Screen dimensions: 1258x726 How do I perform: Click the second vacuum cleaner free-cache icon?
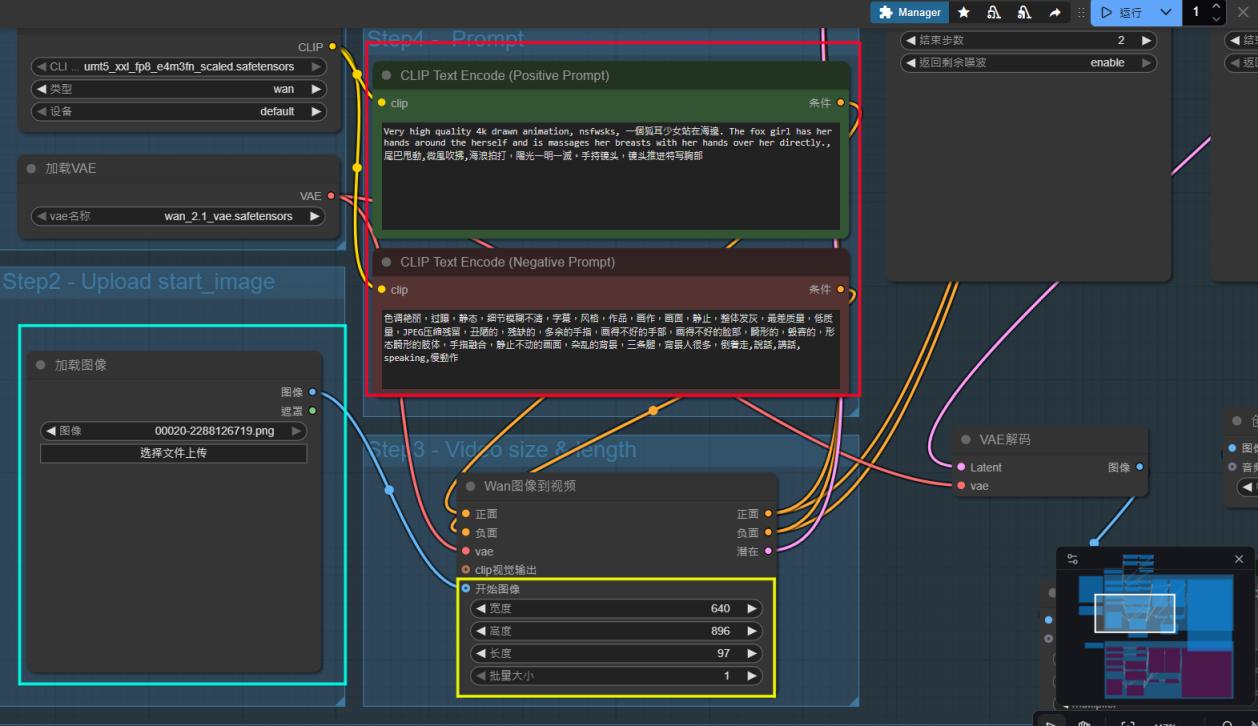click(1023, 12)
